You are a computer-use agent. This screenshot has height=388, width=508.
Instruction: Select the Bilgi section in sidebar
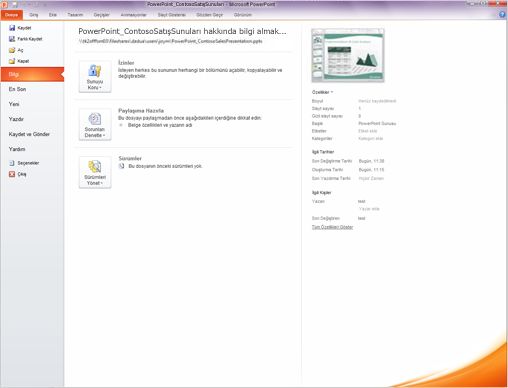click(32, 74)
